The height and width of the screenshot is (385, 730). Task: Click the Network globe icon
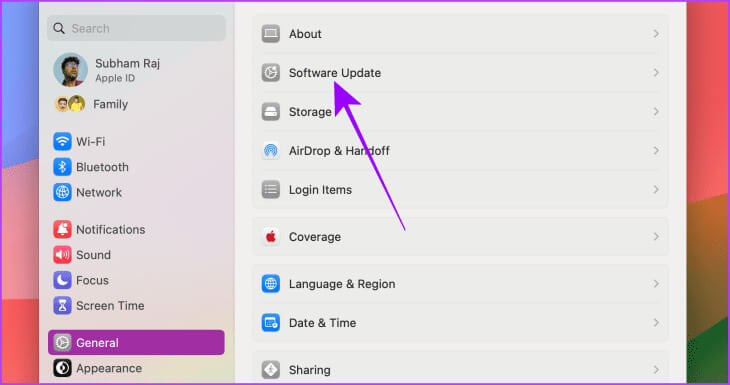click(62, 192)
